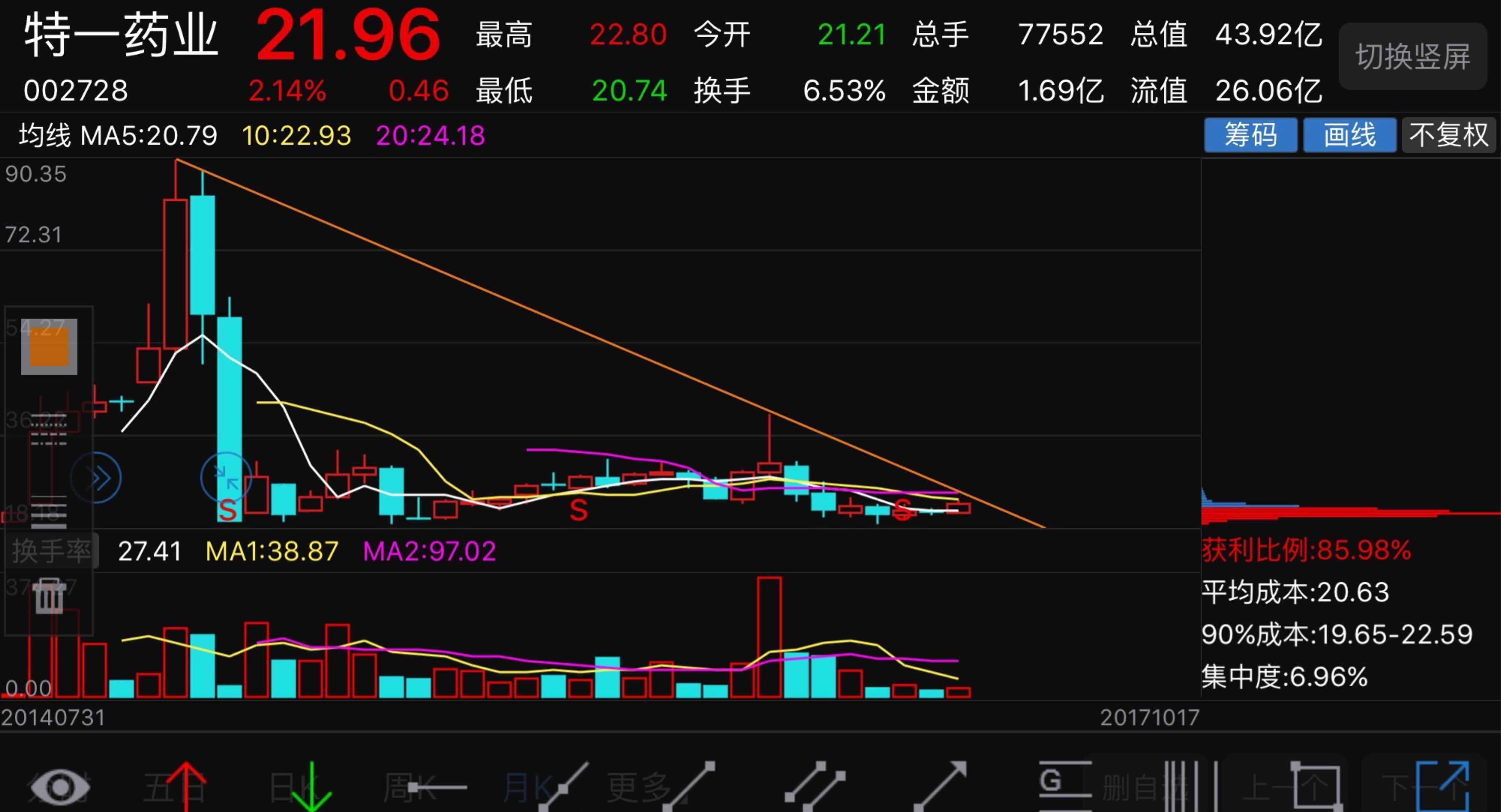The image size is (1501, 812).
Task: Tap the 2.14% change percentage
Action: pos(287,91)
